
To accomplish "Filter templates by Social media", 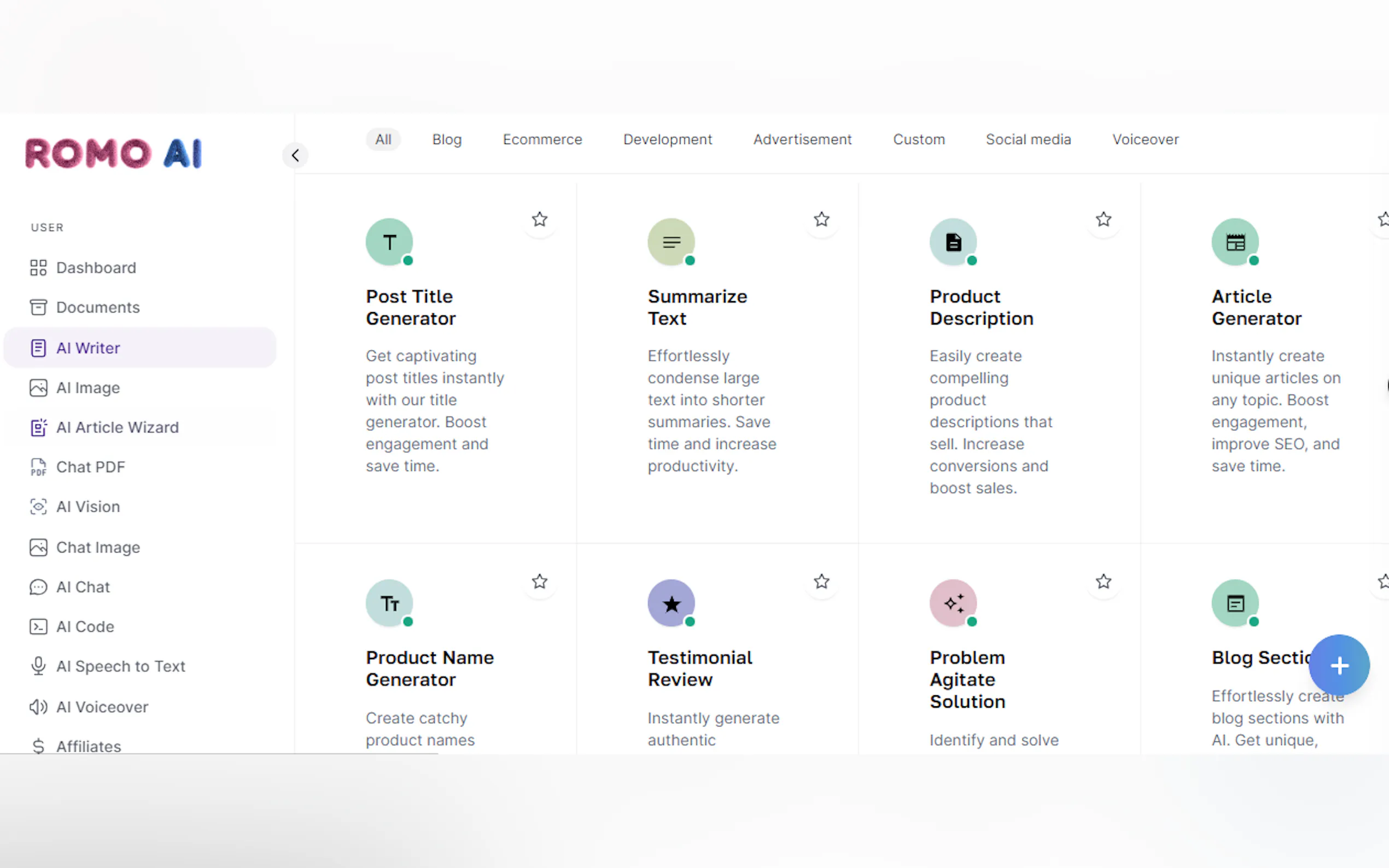I will tap(1028, 139).
